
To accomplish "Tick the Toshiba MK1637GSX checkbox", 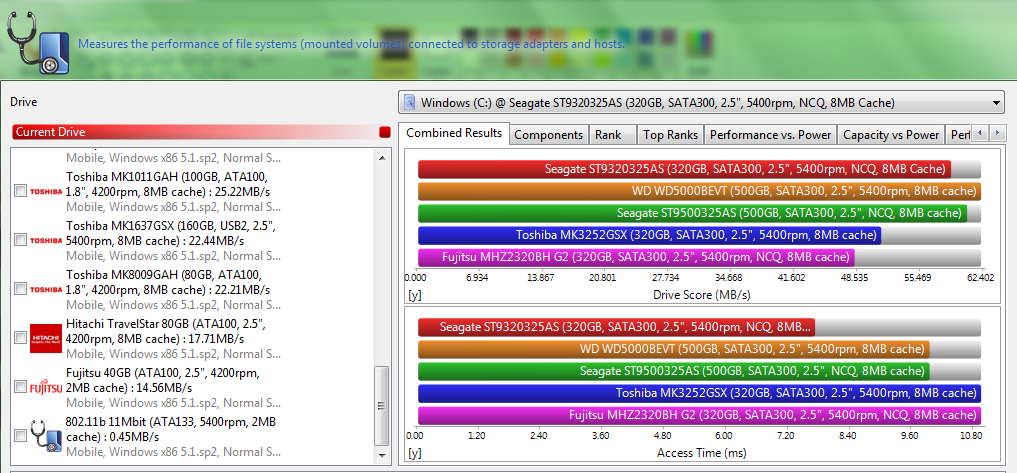I will (20, 240).
